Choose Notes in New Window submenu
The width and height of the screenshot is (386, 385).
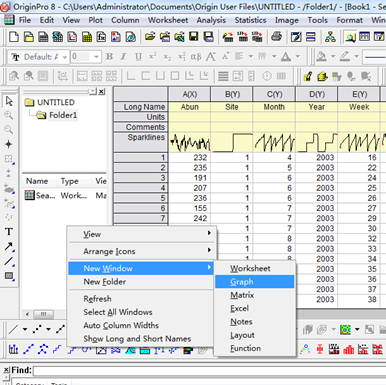pos(255,322)
